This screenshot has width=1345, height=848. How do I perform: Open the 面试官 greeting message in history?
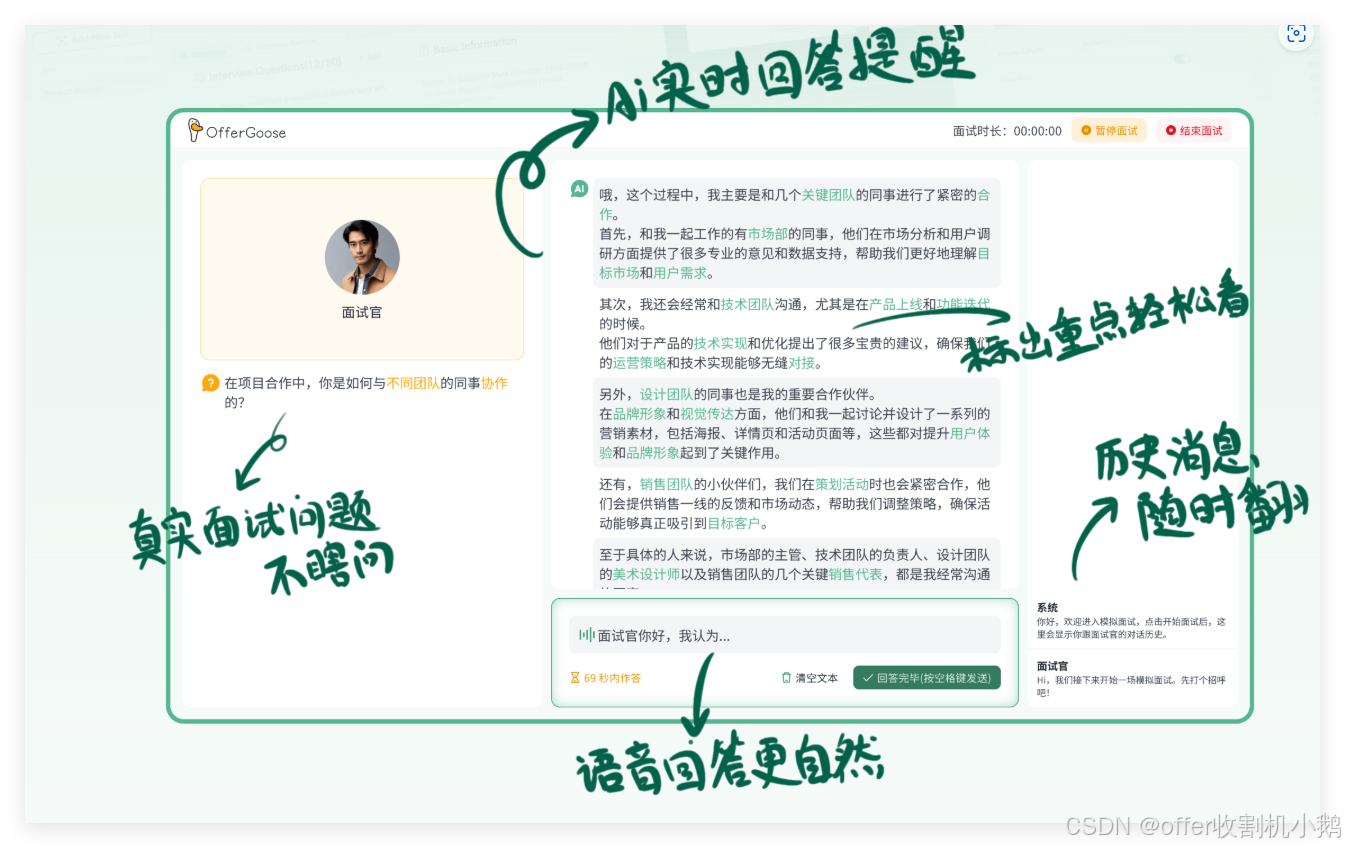[1132, 679]
